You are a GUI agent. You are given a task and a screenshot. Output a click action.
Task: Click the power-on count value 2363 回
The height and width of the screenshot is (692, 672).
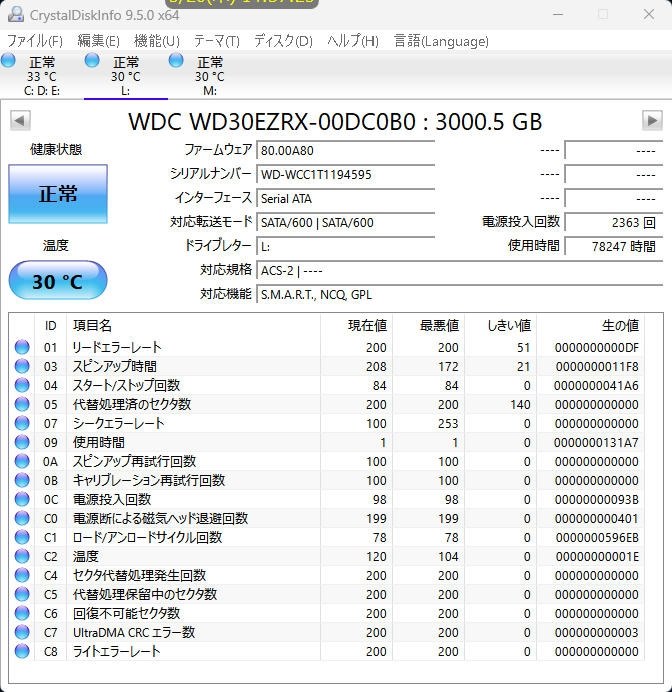(614, 222)
